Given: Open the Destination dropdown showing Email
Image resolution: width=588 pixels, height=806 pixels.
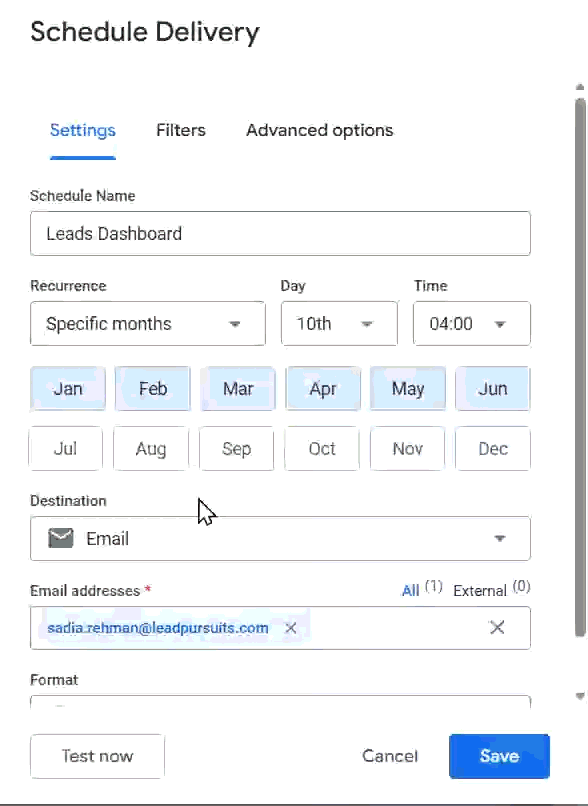Looking at the screenshot, I should (x=280, y=539).
